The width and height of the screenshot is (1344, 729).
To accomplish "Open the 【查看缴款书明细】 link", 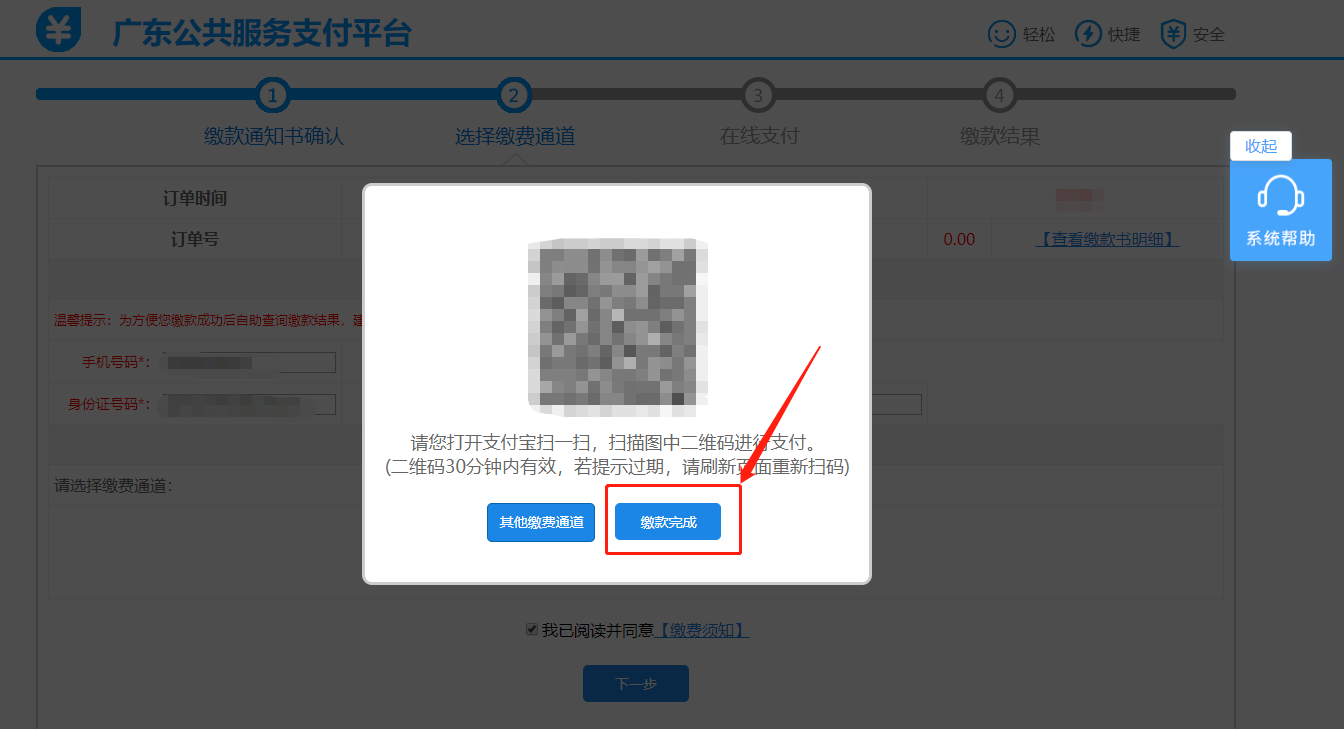I will click(1107, 240).
